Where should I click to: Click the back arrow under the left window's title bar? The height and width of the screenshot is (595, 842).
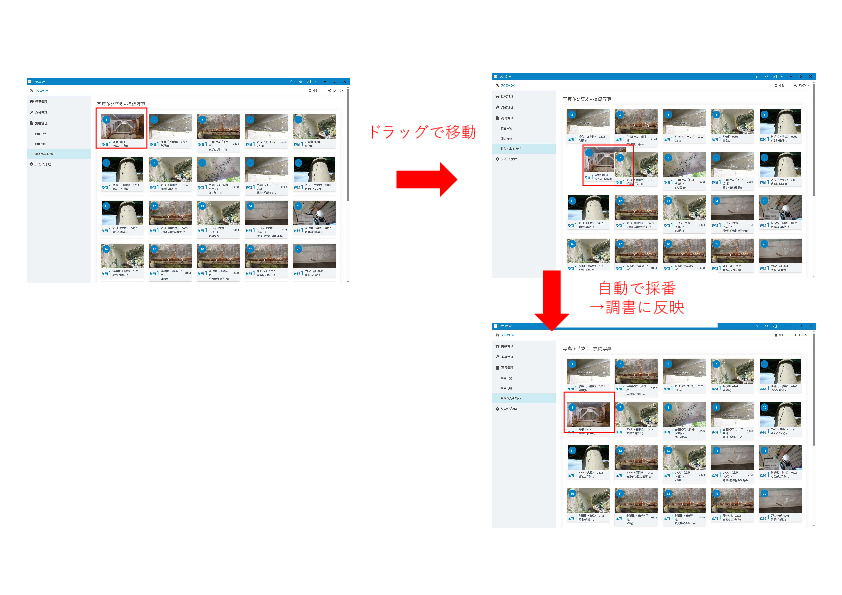[33, 90]
